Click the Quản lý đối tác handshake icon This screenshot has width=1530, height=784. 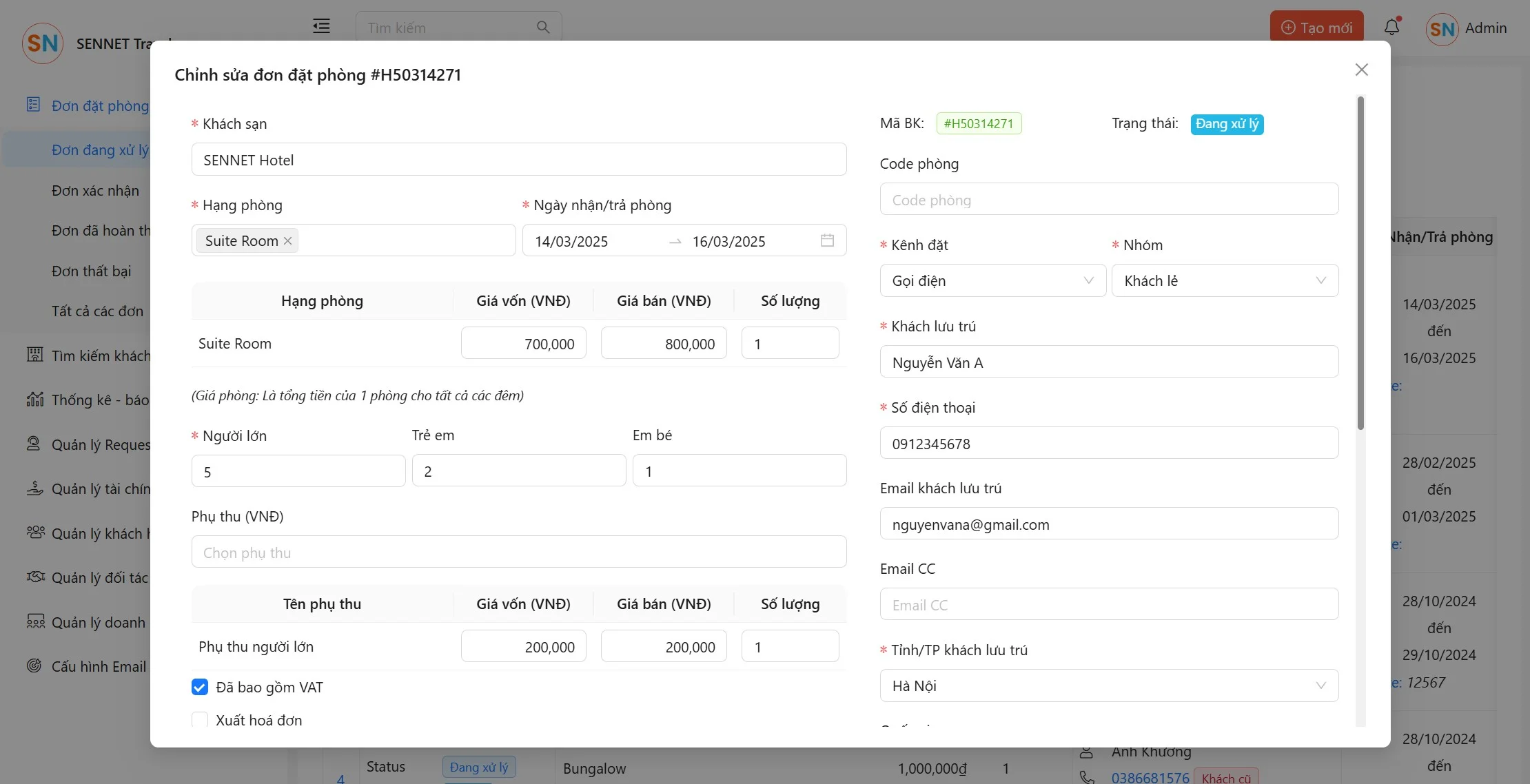(35, 577)
